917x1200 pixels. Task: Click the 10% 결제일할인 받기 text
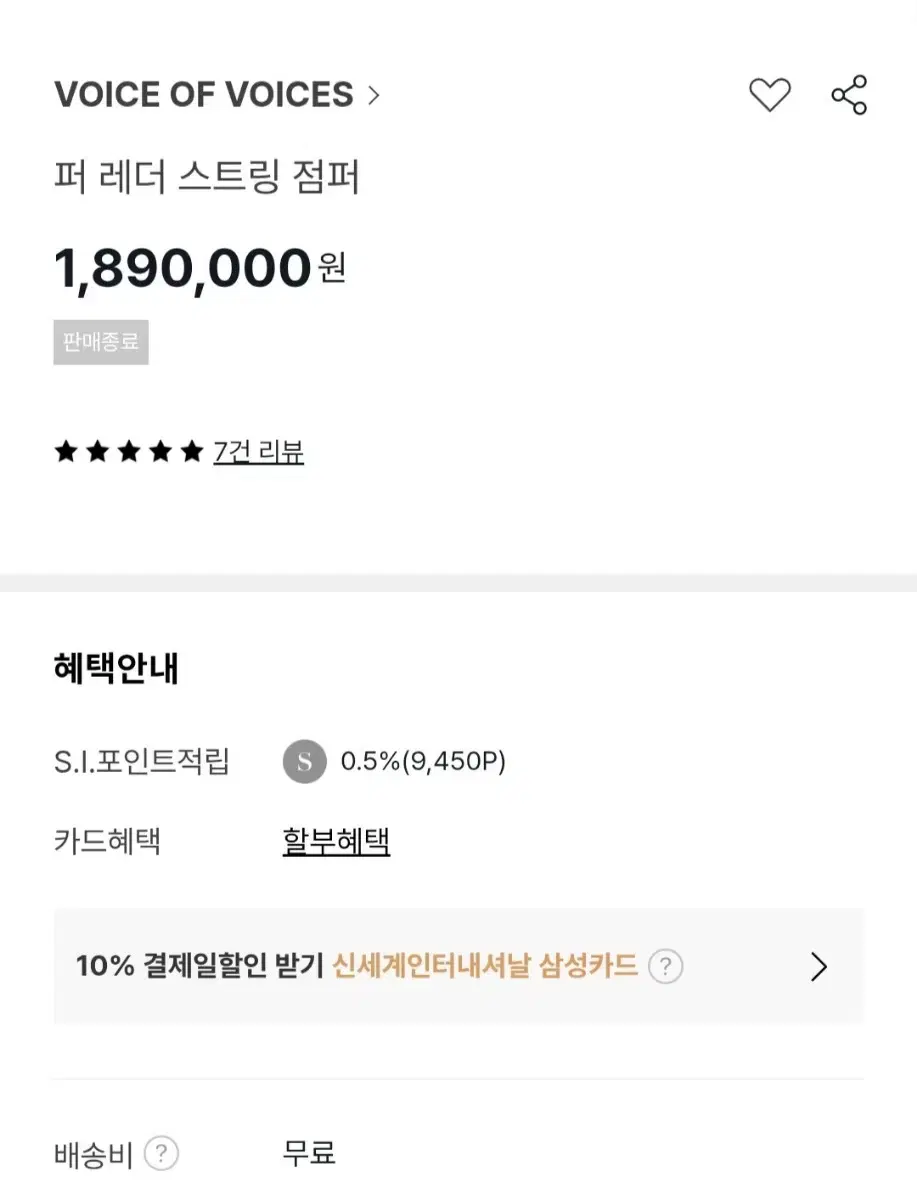tap(200, 967)
